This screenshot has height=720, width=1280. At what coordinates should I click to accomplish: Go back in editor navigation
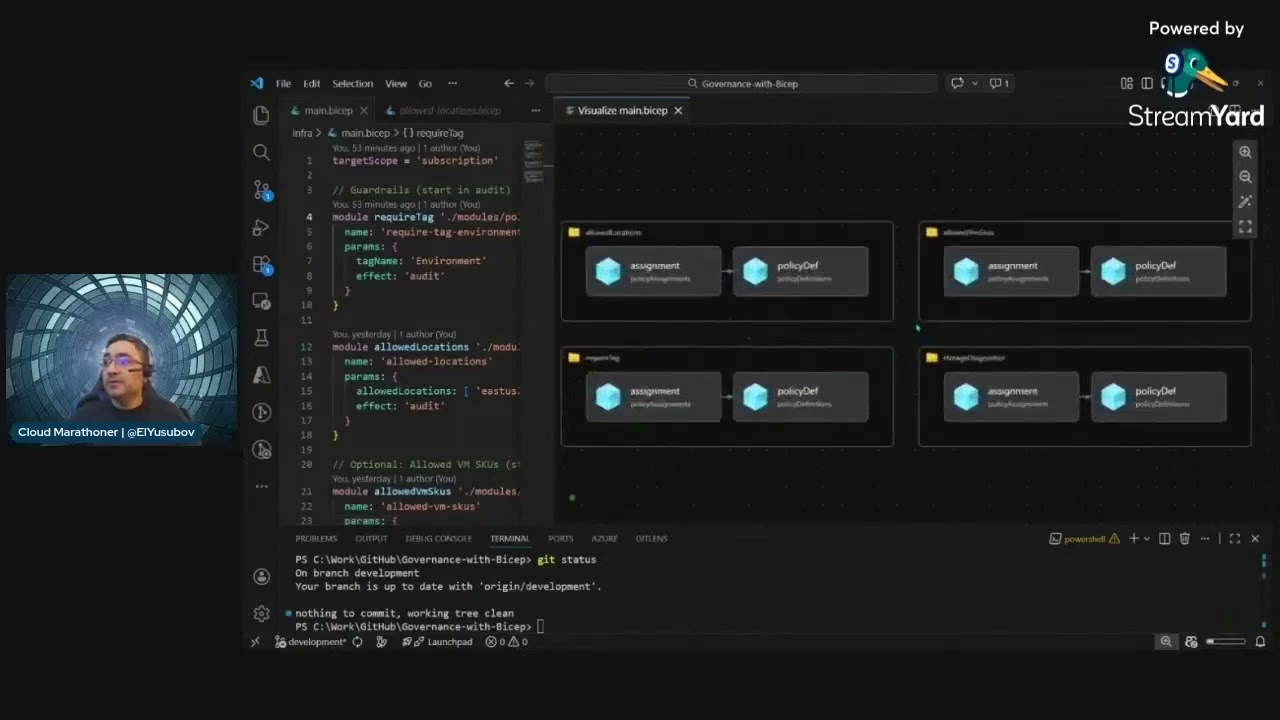[x=509, y=83]
